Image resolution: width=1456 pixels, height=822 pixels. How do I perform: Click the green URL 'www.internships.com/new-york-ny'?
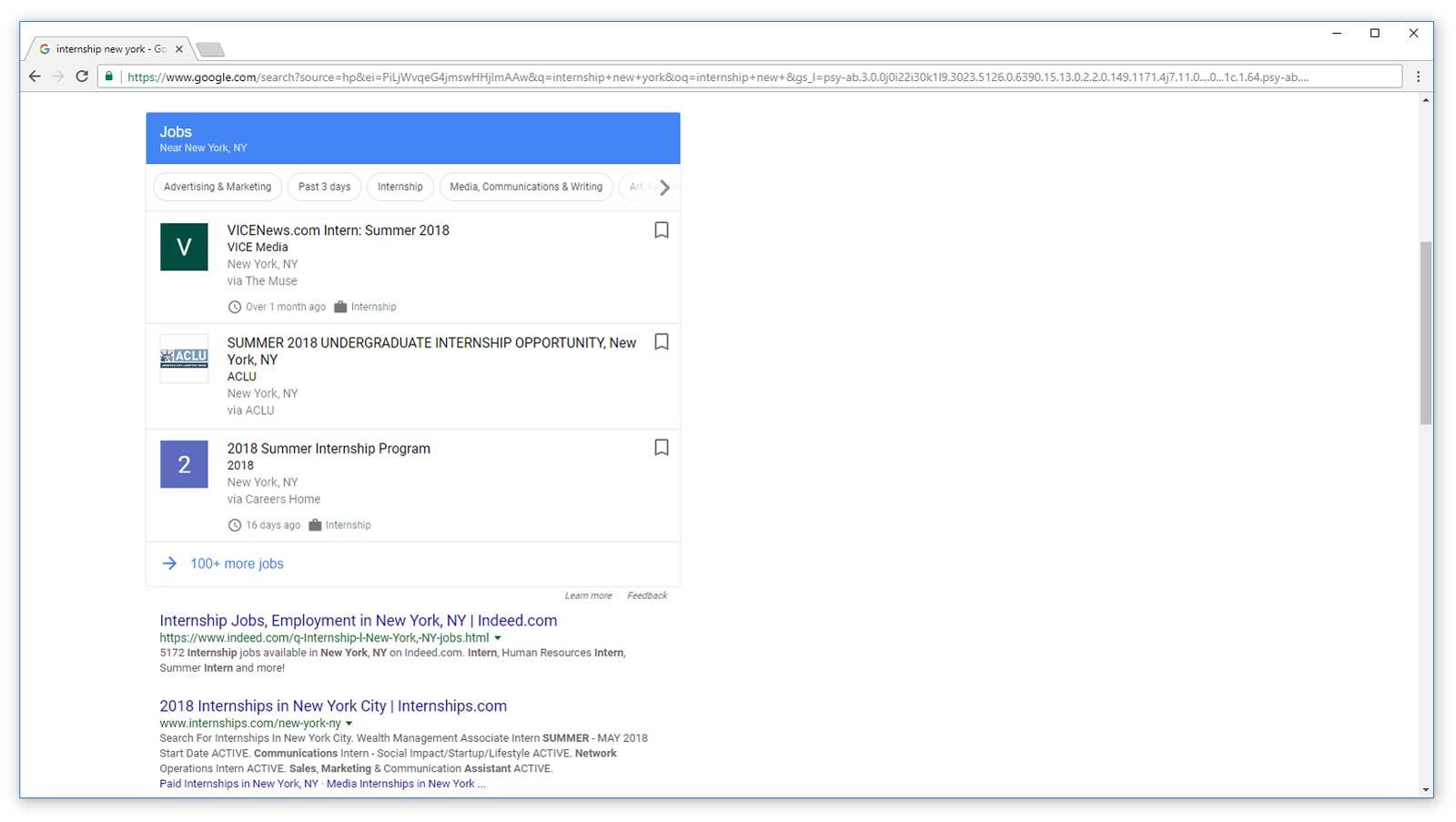click(x=250, y=724)
